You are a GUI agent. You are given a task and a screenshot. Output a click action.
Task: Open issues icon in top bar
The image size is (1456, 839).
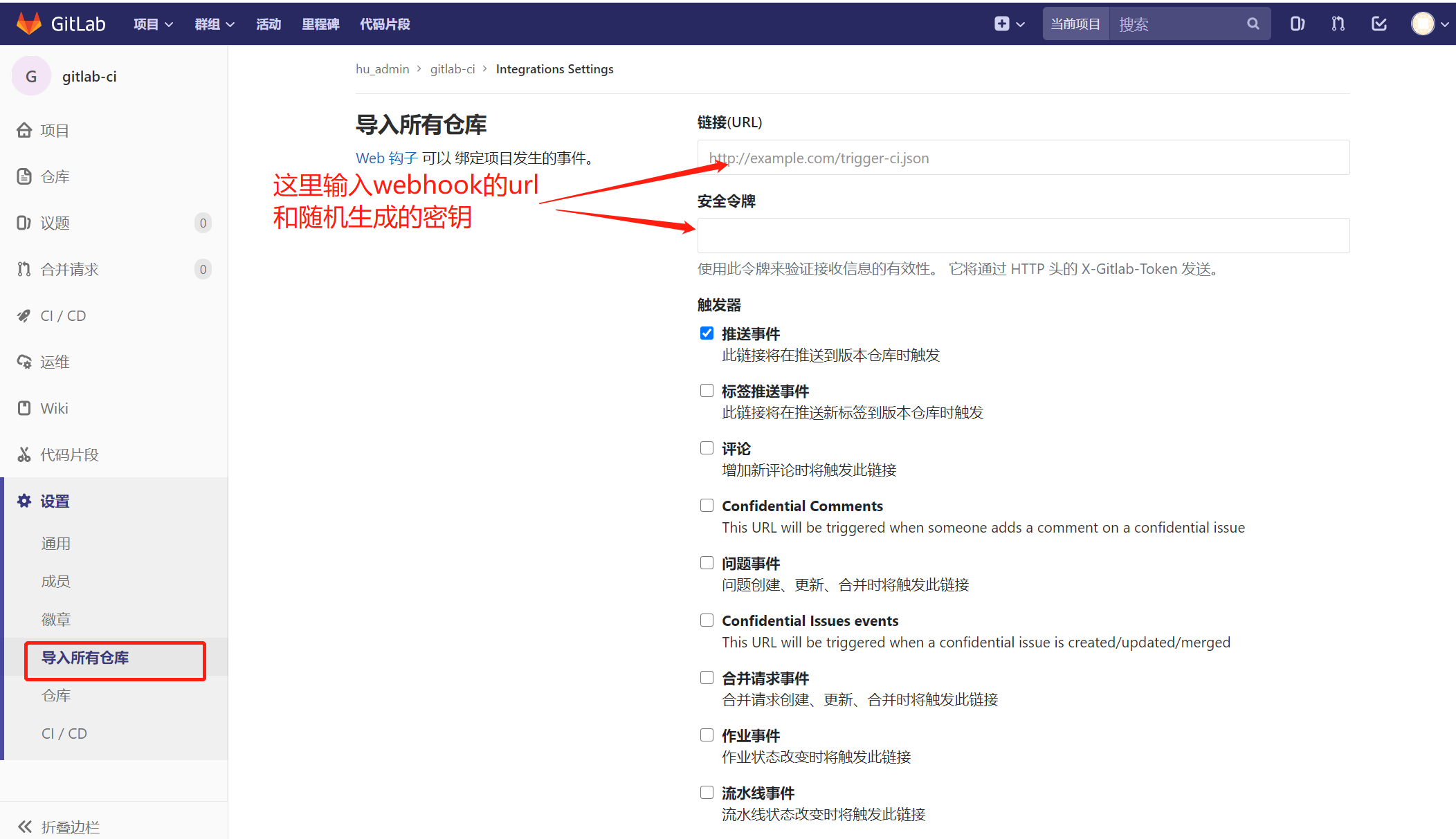[1298, 24]
